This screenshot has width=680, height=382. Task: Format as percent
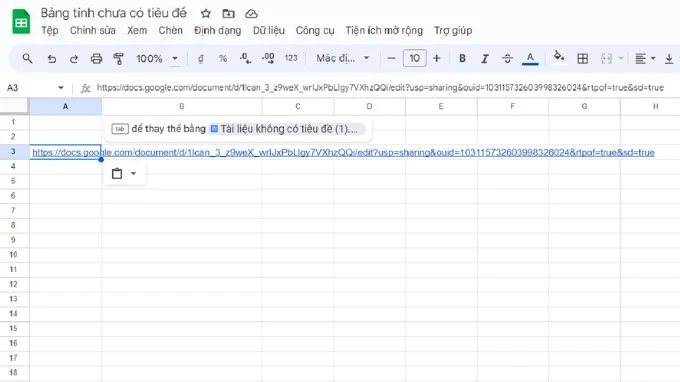[223, 59]
